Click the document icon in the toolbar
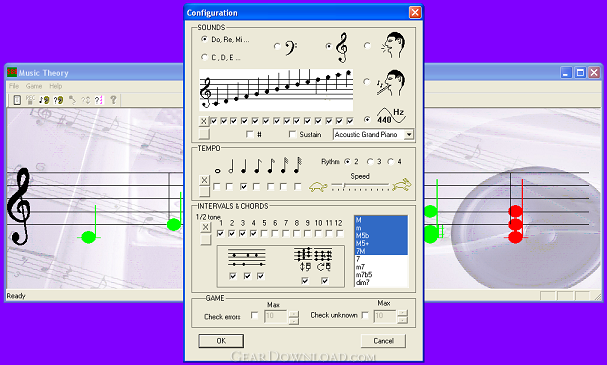The height and width of the screenshot is (365, 607). [17, 100]
